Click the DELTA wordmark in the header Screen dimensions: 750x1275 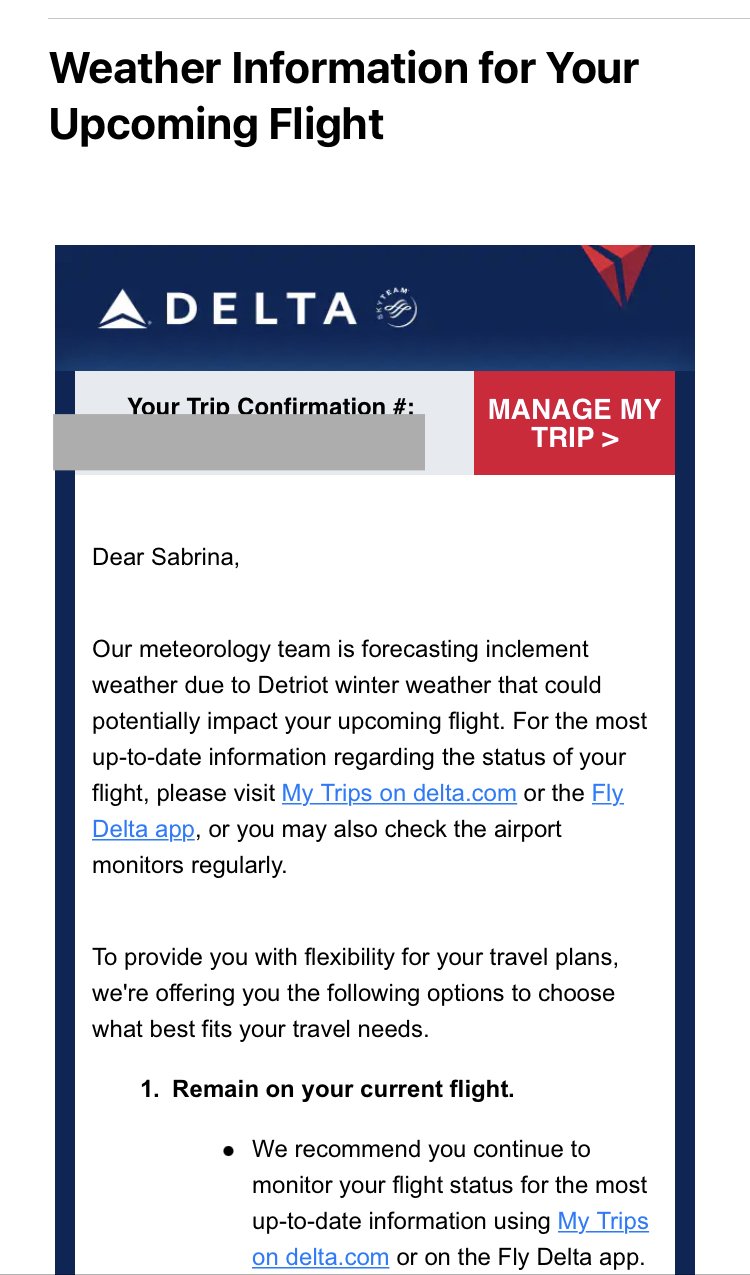point(261,309)
